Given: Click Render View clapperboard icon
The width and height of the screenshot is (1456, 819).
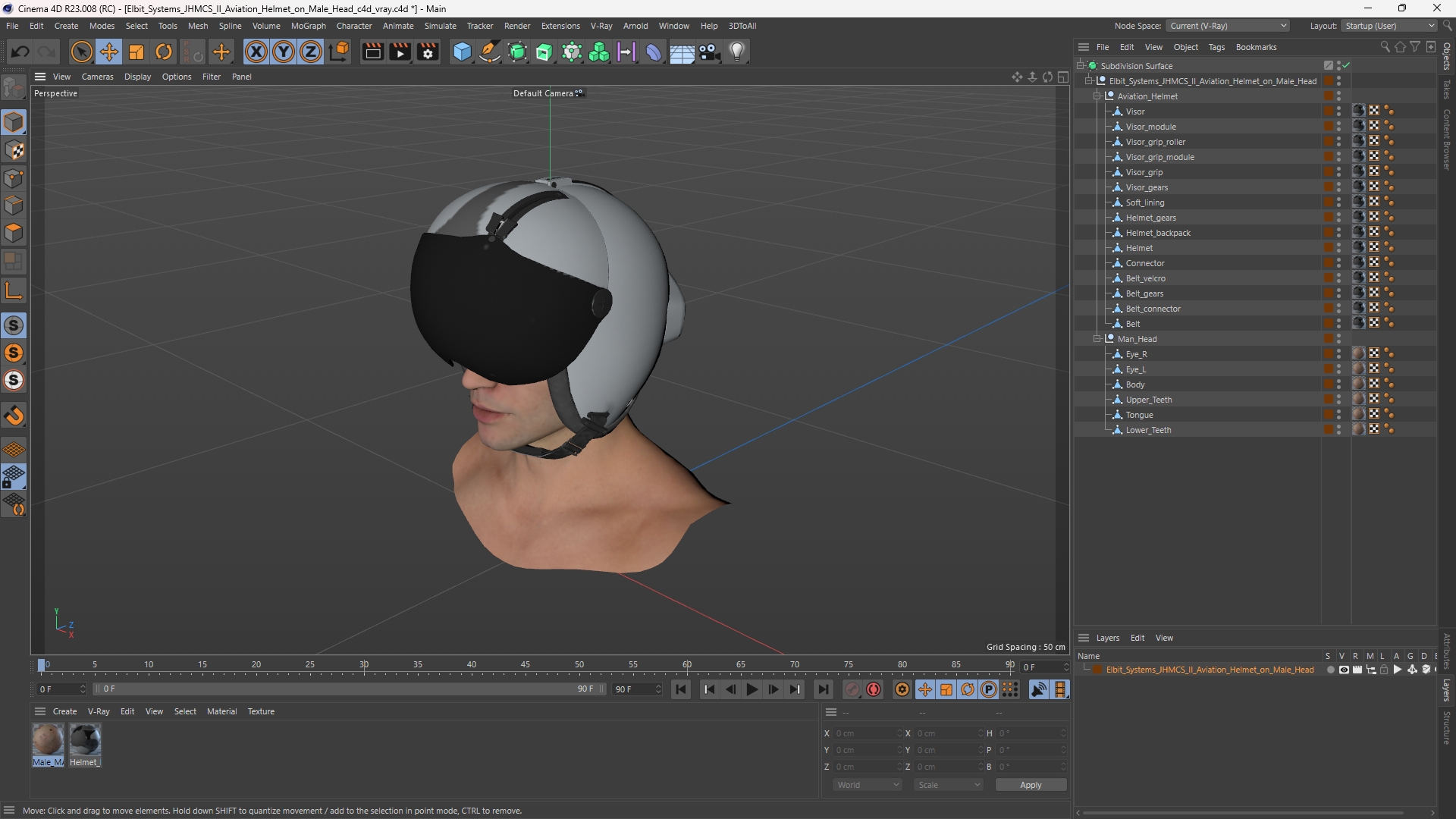Looking at the screenshot, I should click(372, 52).
